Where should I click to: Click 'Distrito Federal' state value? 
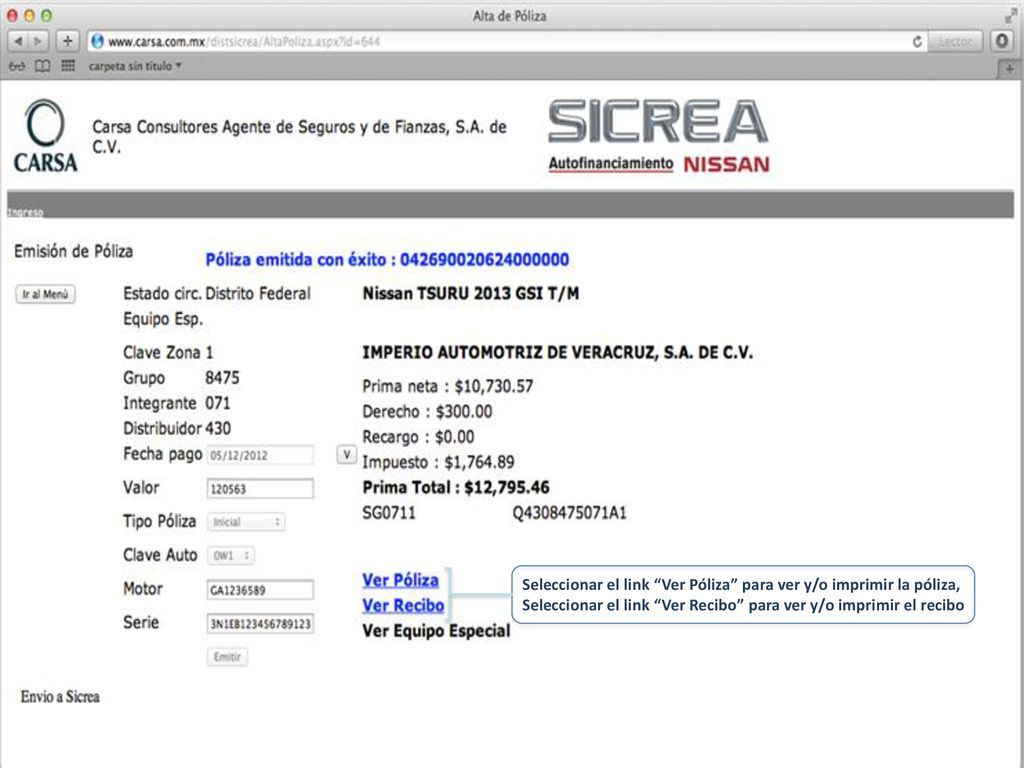coord(258,294)
